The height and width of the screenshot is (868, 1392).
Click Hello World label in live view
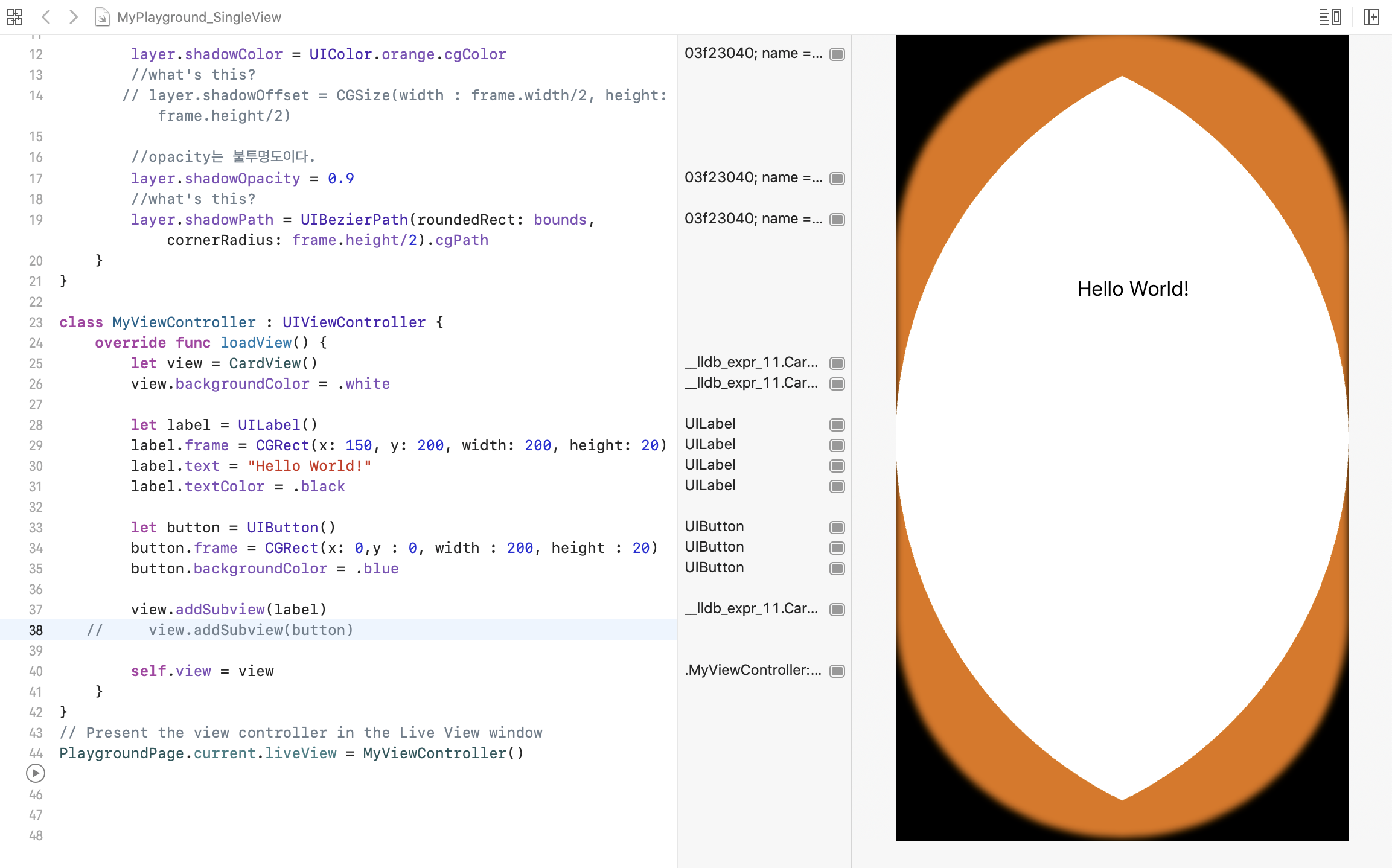pyautogui.click(x=1132, y=289)
